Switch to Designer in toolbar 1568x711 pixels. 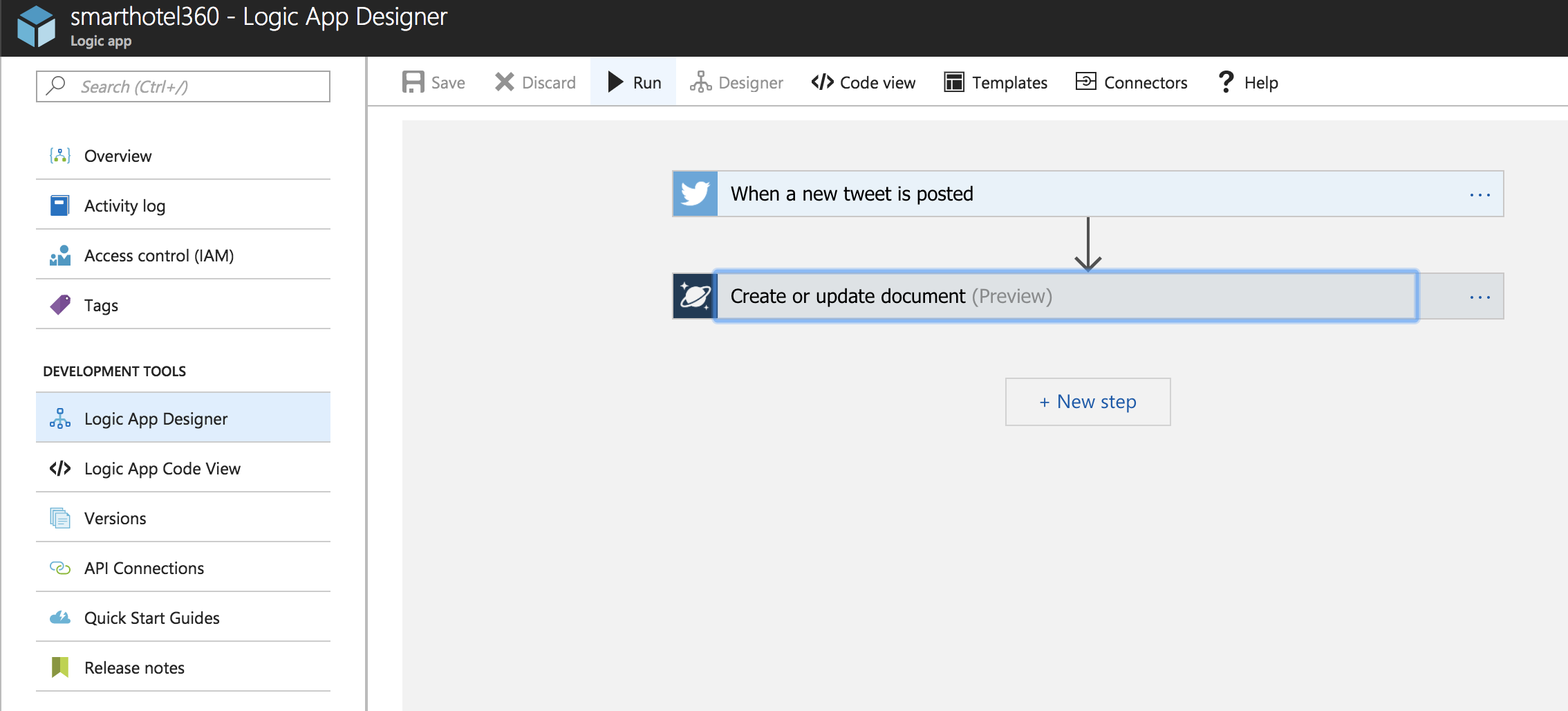(x=736, y=82)
